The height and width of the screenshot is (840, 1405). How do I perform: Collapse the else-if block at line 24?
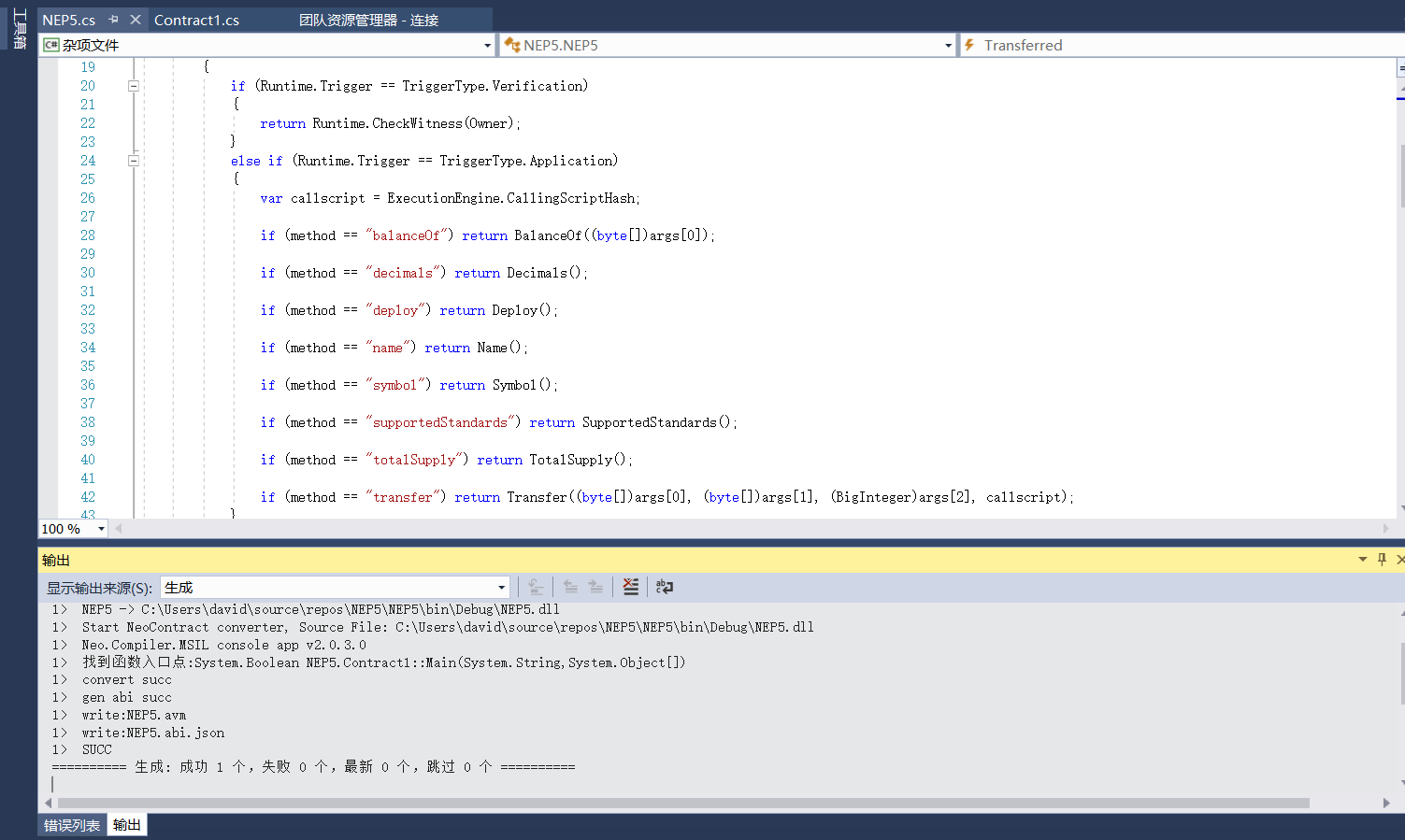pyautogui.click(x=134, y=161)
